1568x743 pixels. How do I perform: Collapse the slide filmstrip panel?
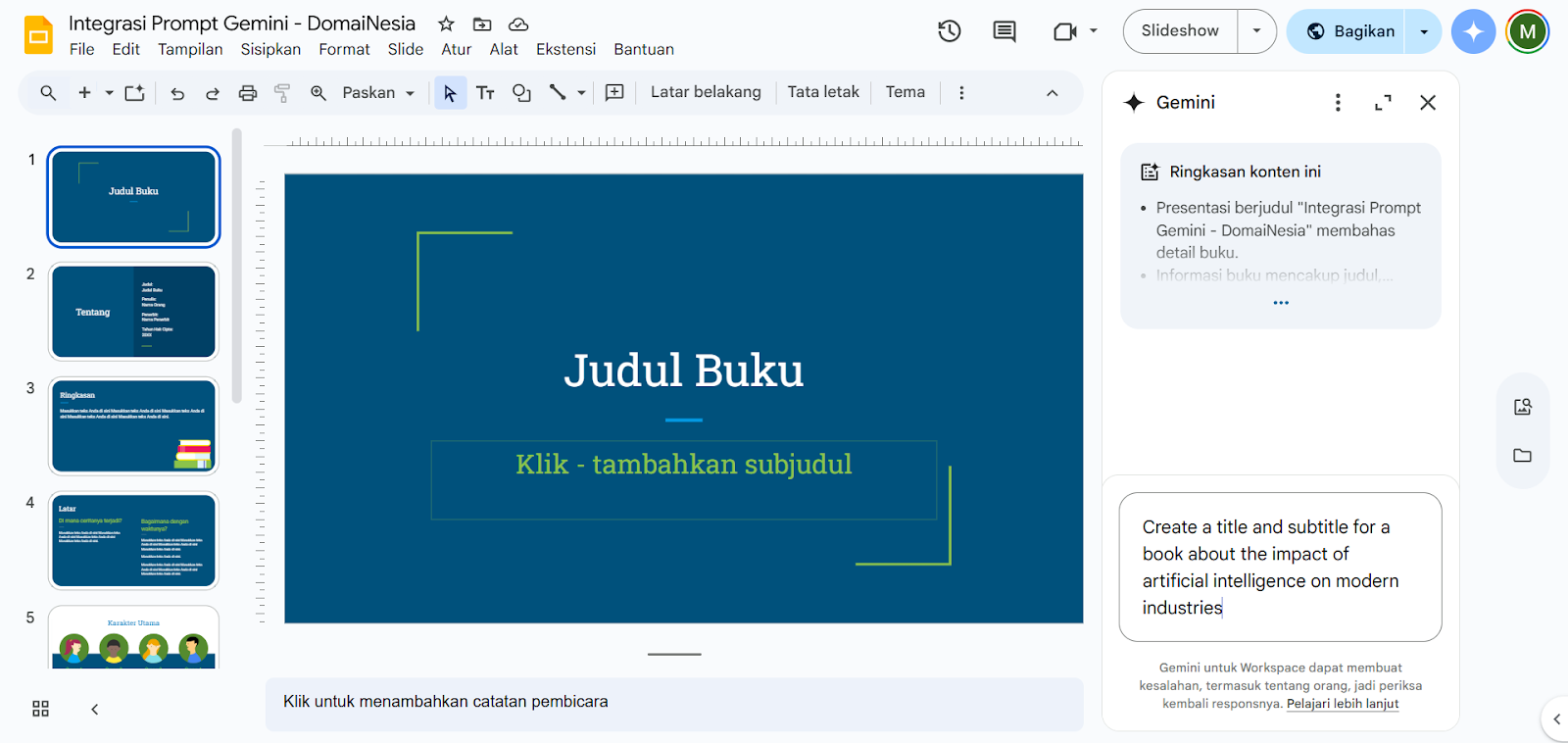coord(95,709)
